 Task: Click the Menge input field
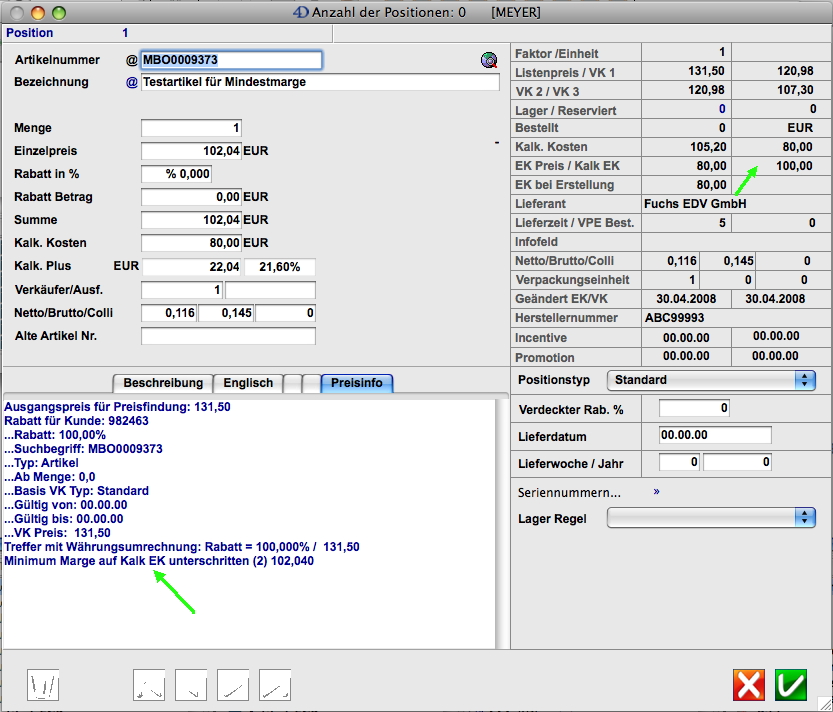(x=191, y=128)
